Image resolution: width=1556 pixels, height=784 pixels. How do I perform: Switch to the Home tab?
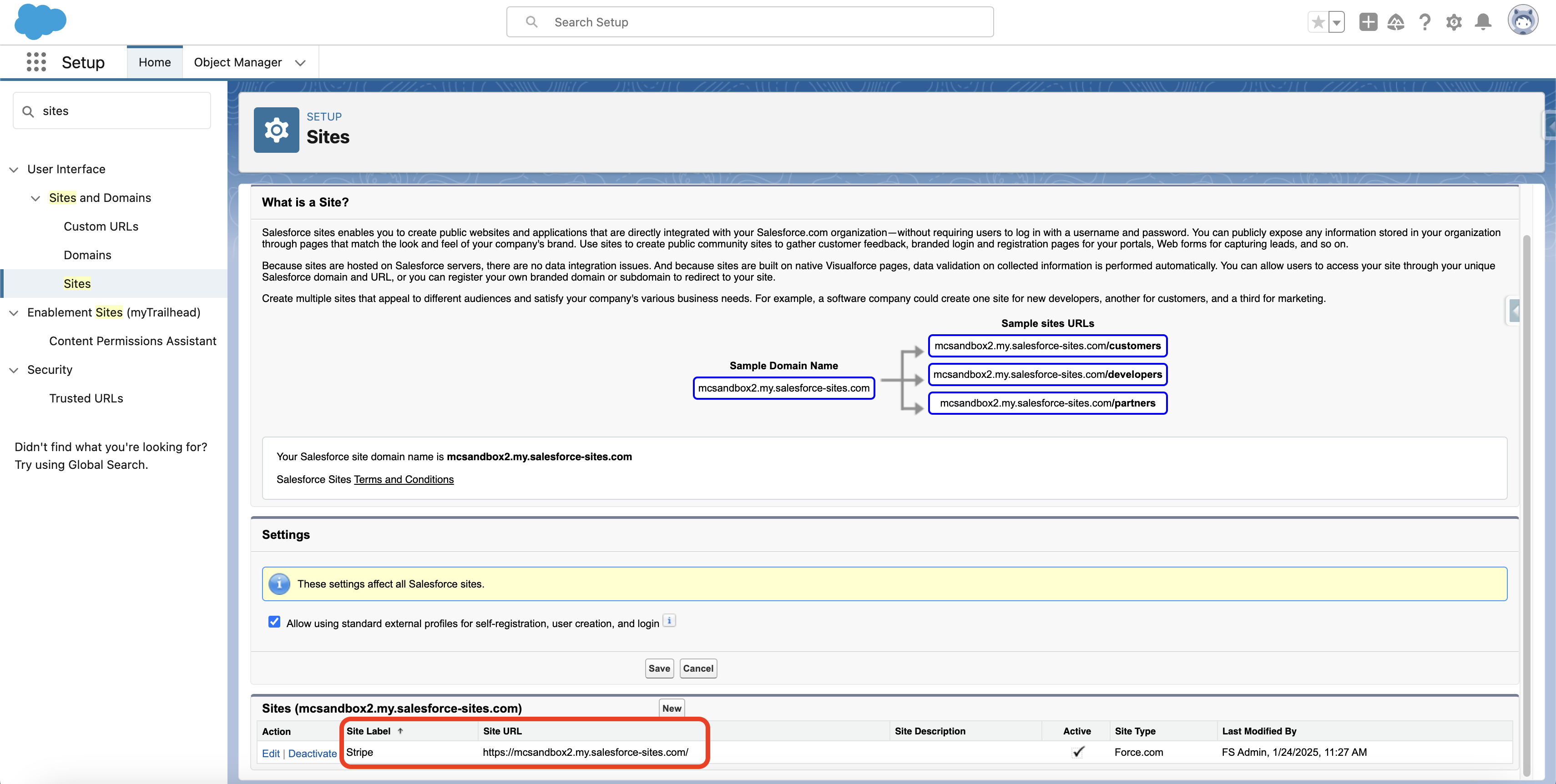pos(155,62)
